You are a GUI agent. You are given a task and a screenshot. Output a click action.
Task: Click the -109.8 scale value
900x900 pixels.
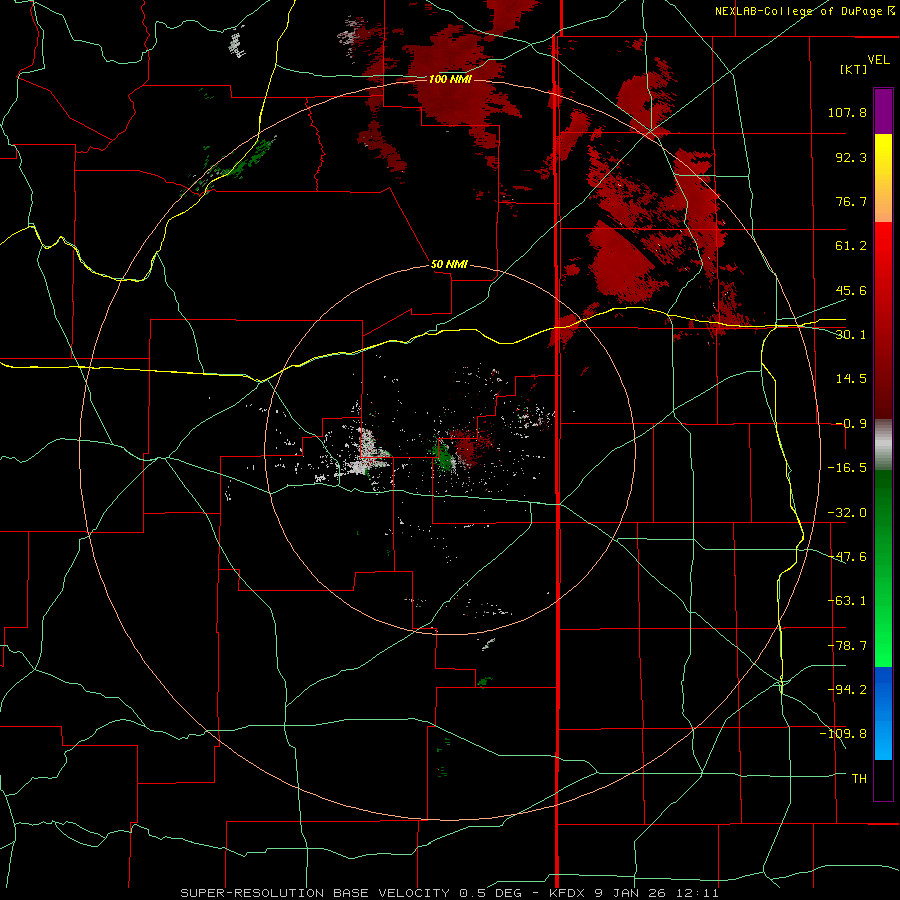(x=844, y=734)
